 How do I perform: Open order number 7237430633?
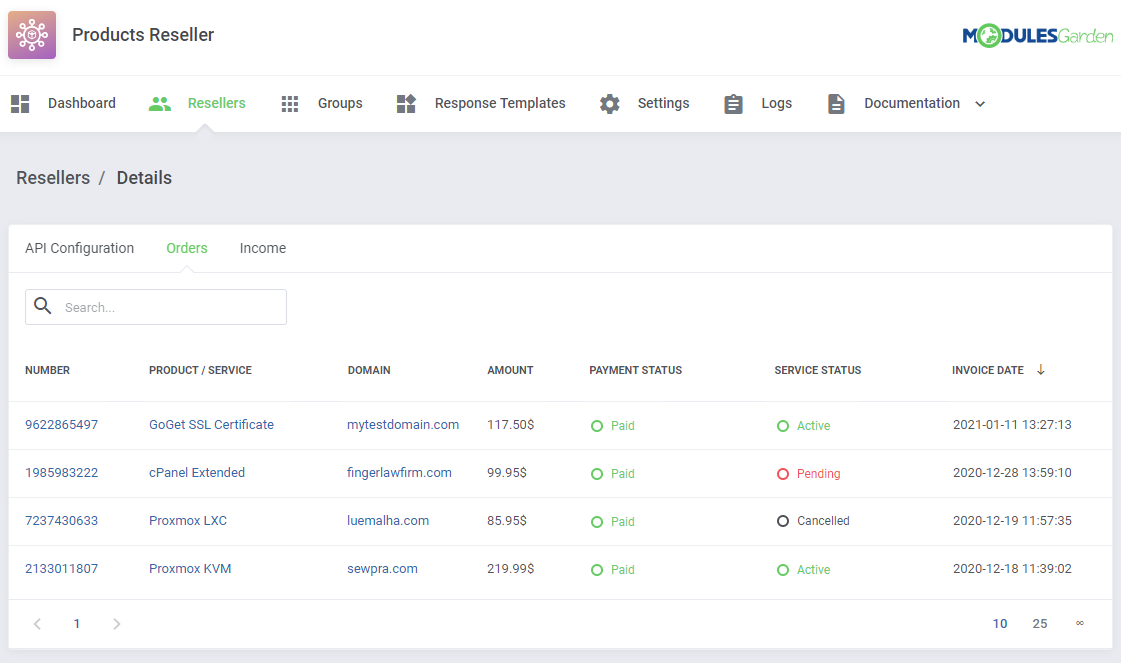[x=61, y=521]
